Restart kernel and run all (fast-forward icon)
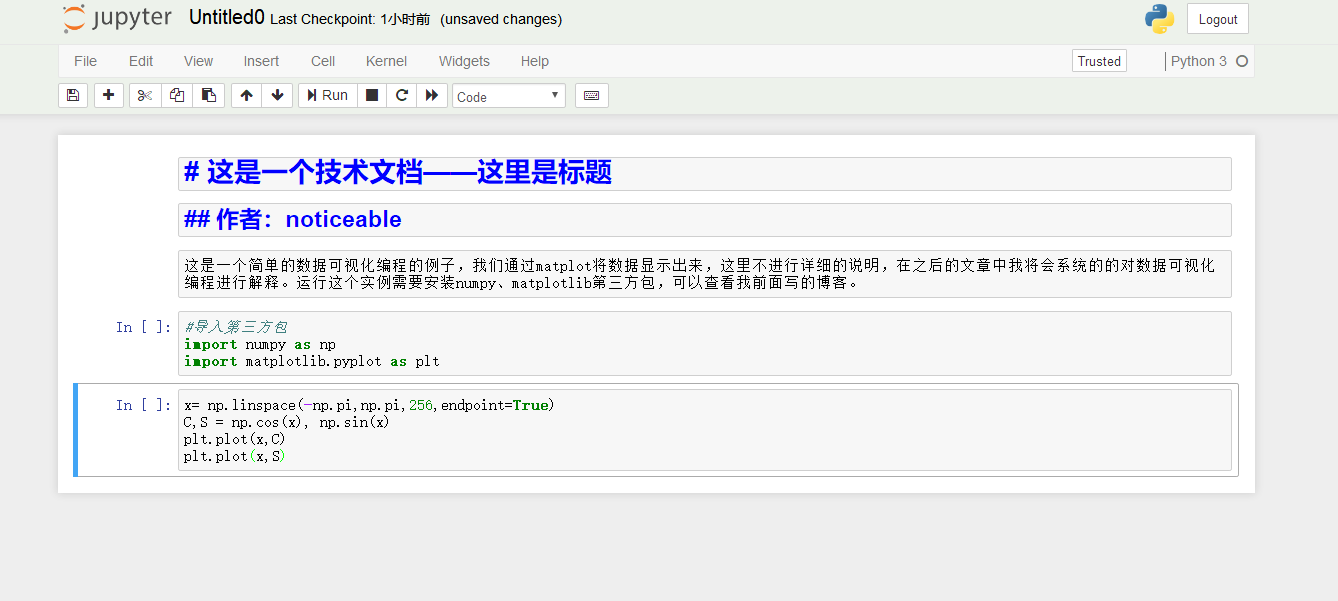This screenshot has width=1338, height=601. tap(432, 95)
